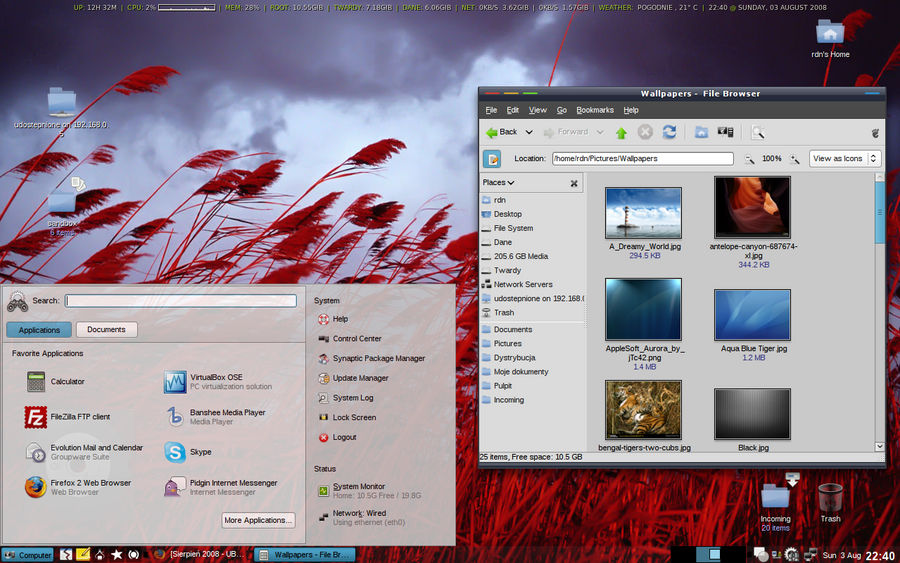The image size is (900, 563).
Task: Open the Go menu
Action: point(561,110)
